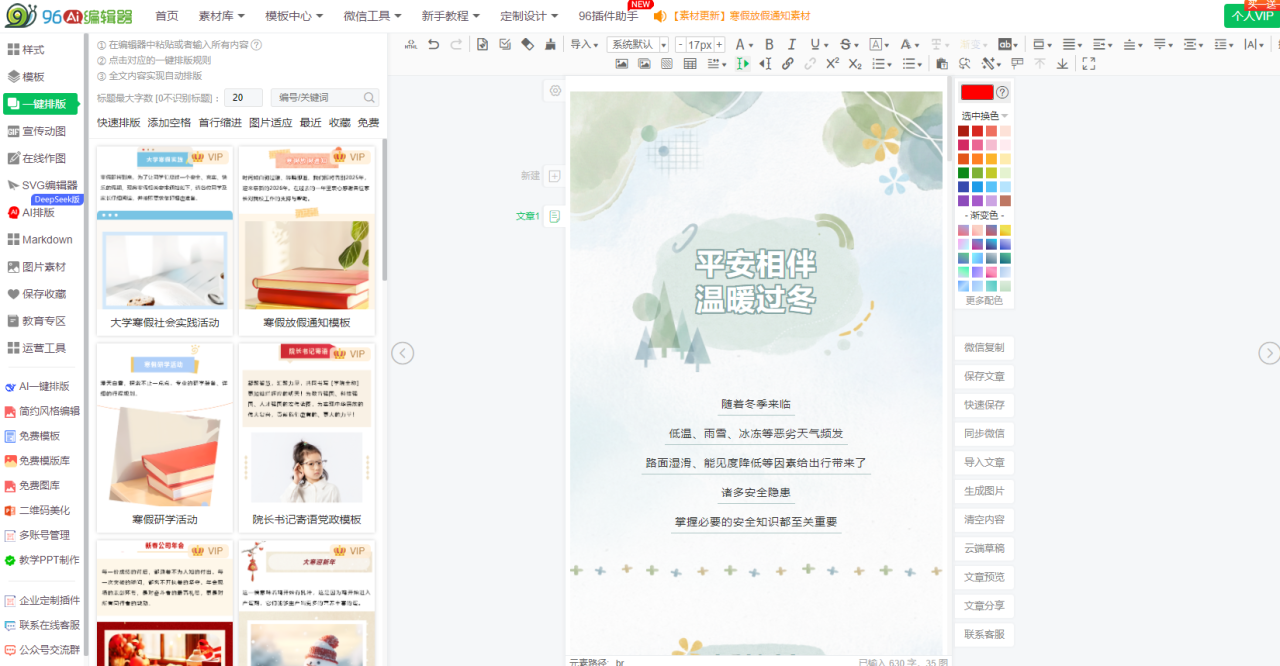Image resolution: width=1280 pixels, height=666 pixels.
Task: Enter fullscreen editing mode
Action: [1089, 64]
